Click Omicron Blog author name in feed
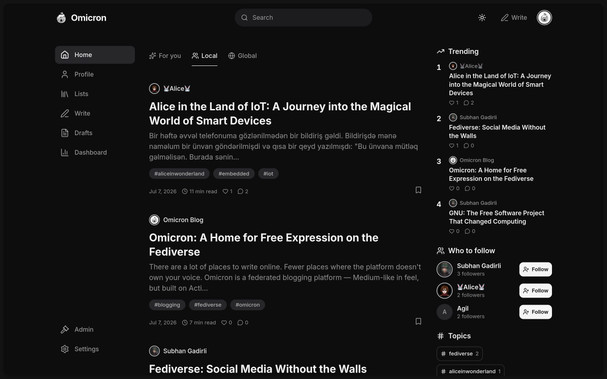The image size is (607, 379). click(x=183, y=220)
